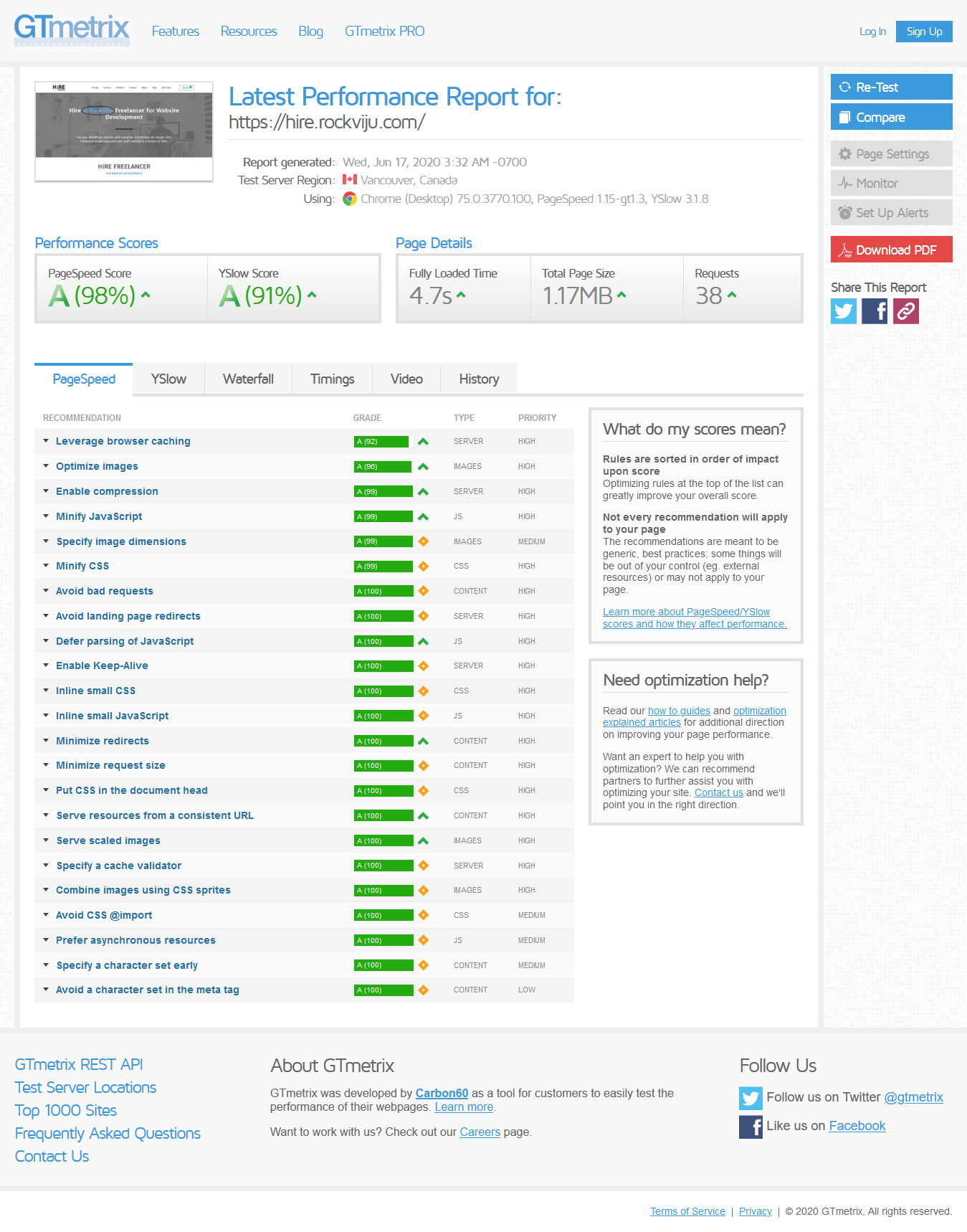Click green arrow in Optimize images row

coord(423,467)
